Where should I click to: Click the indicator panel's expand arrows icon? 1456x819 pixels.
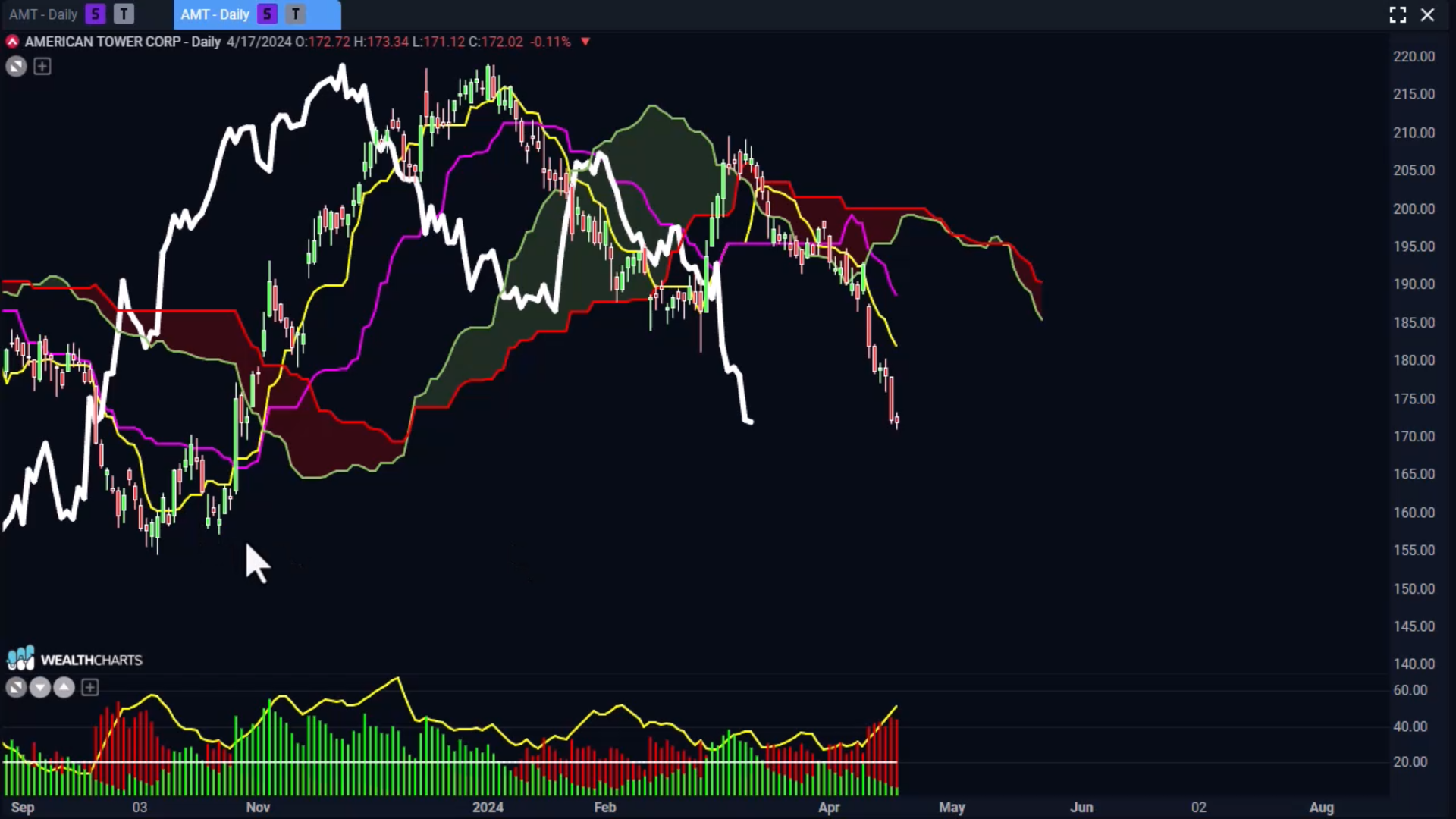16,688
